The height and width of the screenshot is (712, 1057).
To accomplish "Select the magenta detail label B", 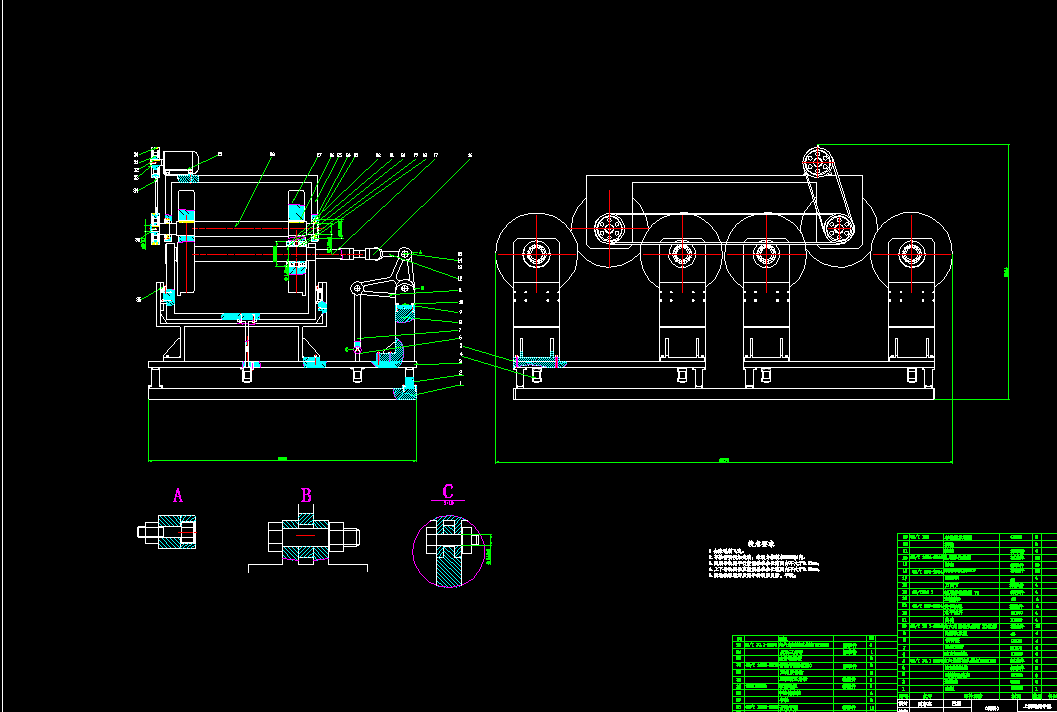I will click(x=306, y=496).
